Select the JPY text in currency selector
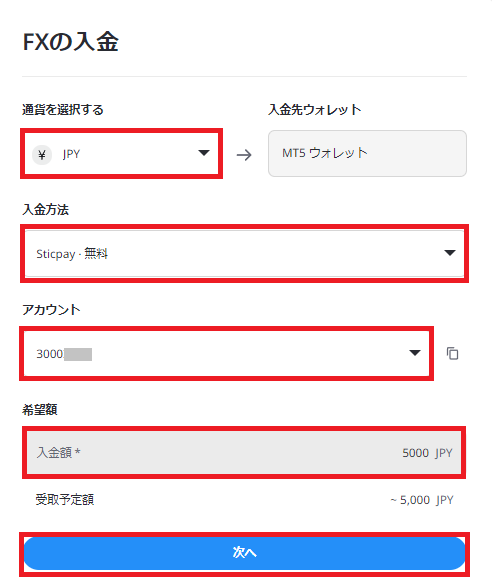Image resolution: width=492 pixels, height=587 pixels. (72, 154)
